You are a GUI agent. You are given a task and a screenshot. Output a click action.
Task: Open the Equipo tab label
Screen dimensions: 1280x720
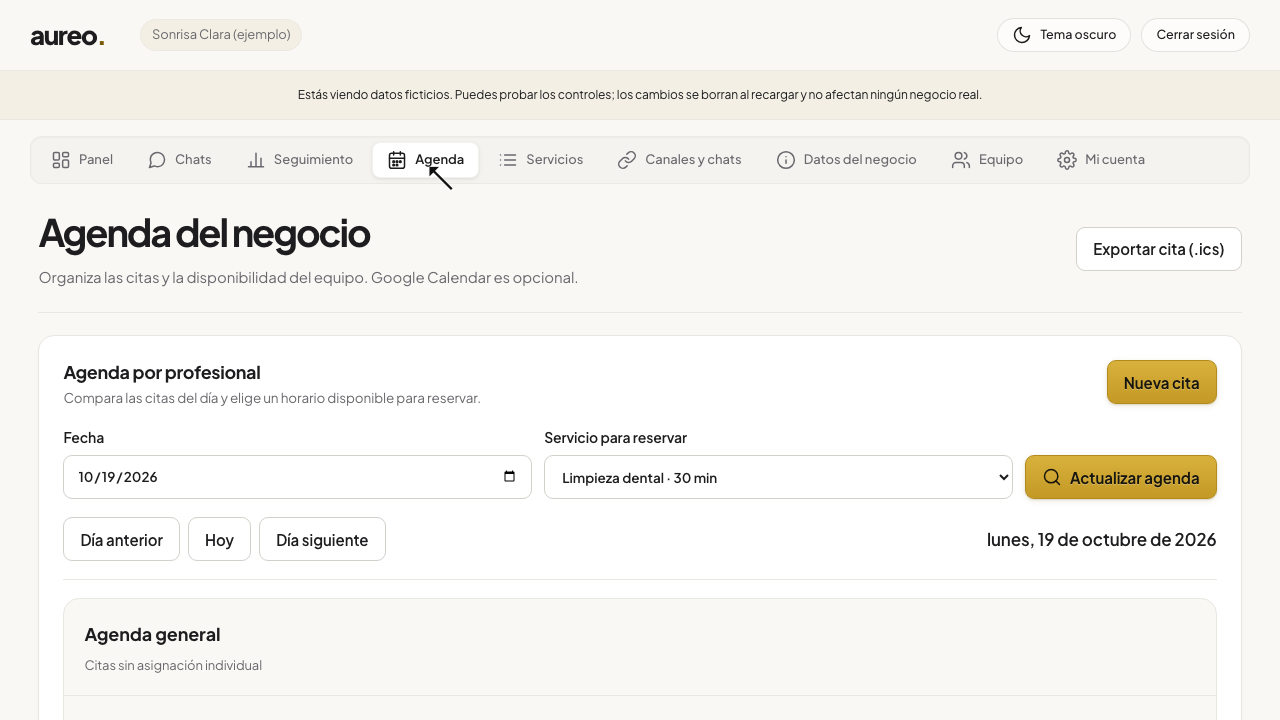coord(1001,160)
